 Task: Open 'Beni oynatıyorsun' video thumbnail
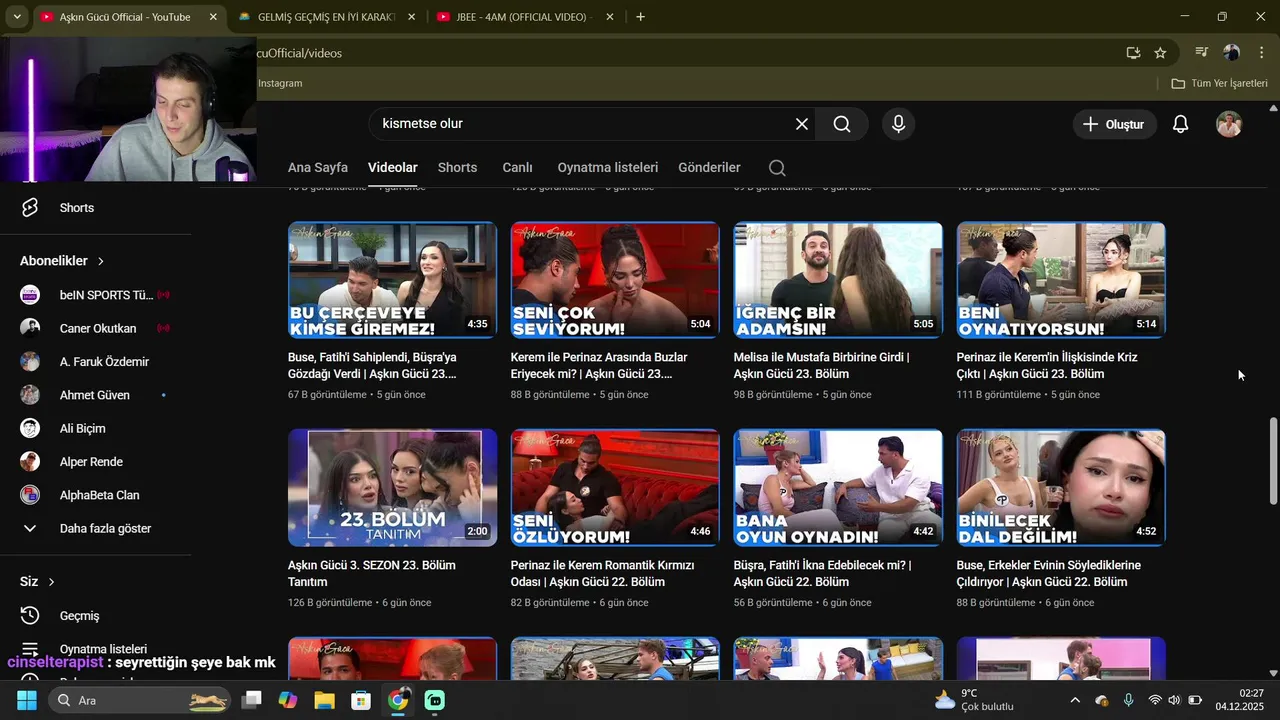1061,280
